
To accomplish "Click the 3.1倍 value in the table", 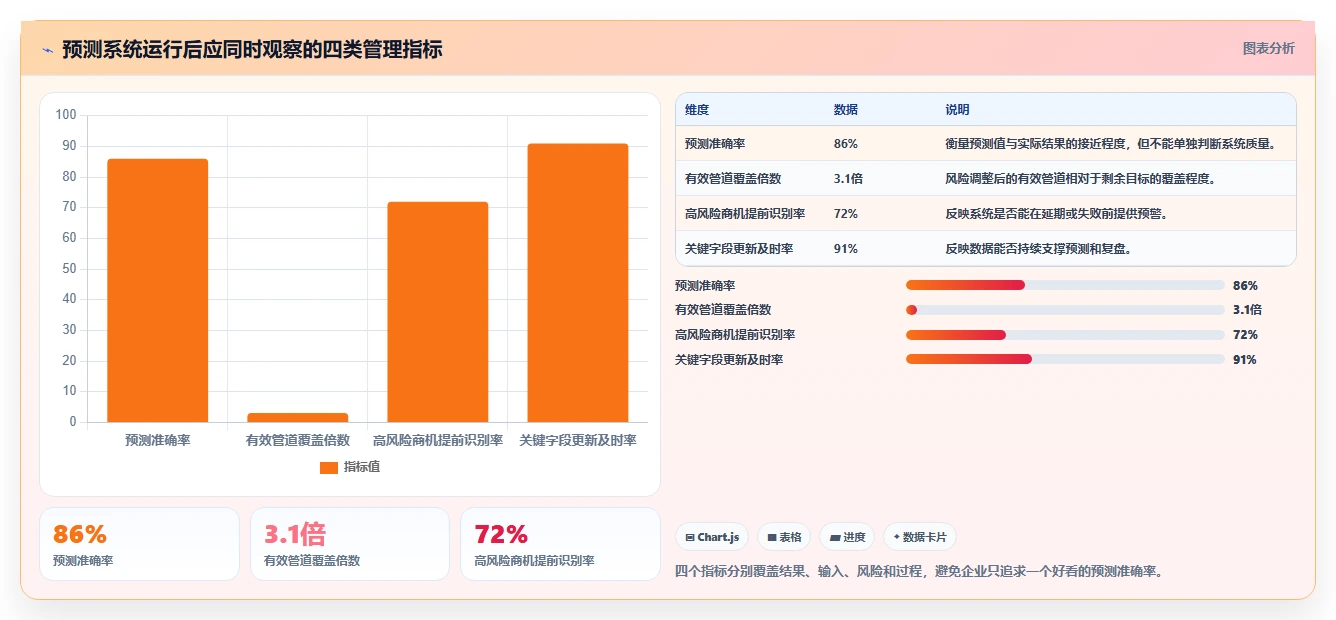I will coord(848,179).
